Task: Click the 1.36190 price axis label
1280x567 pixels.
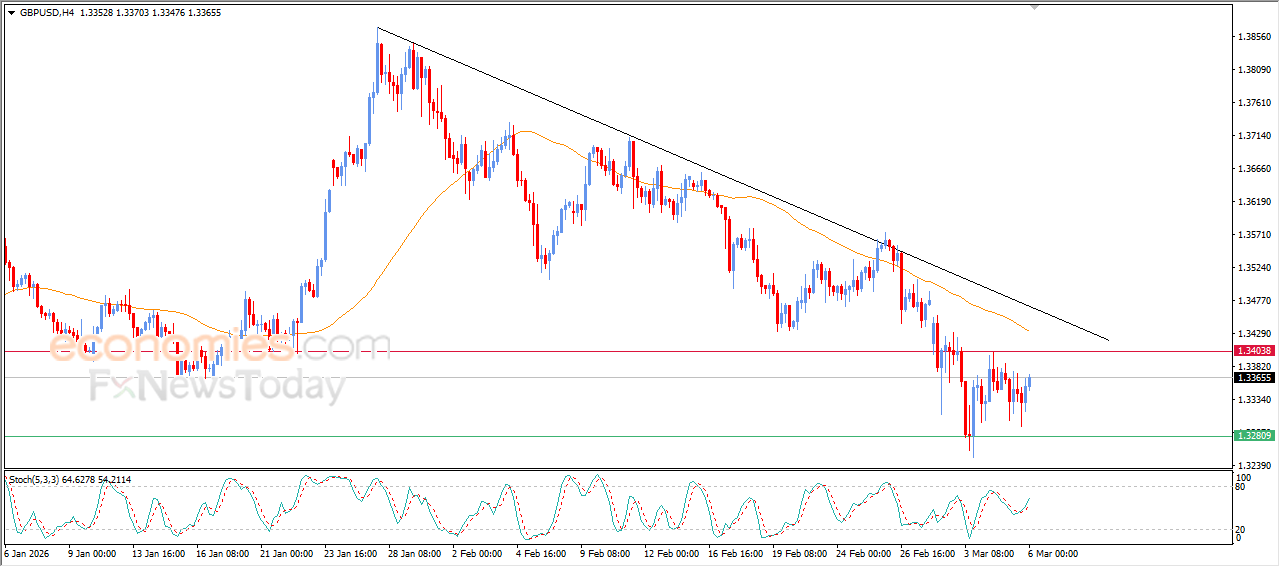Action: (x=1254, y=202)
